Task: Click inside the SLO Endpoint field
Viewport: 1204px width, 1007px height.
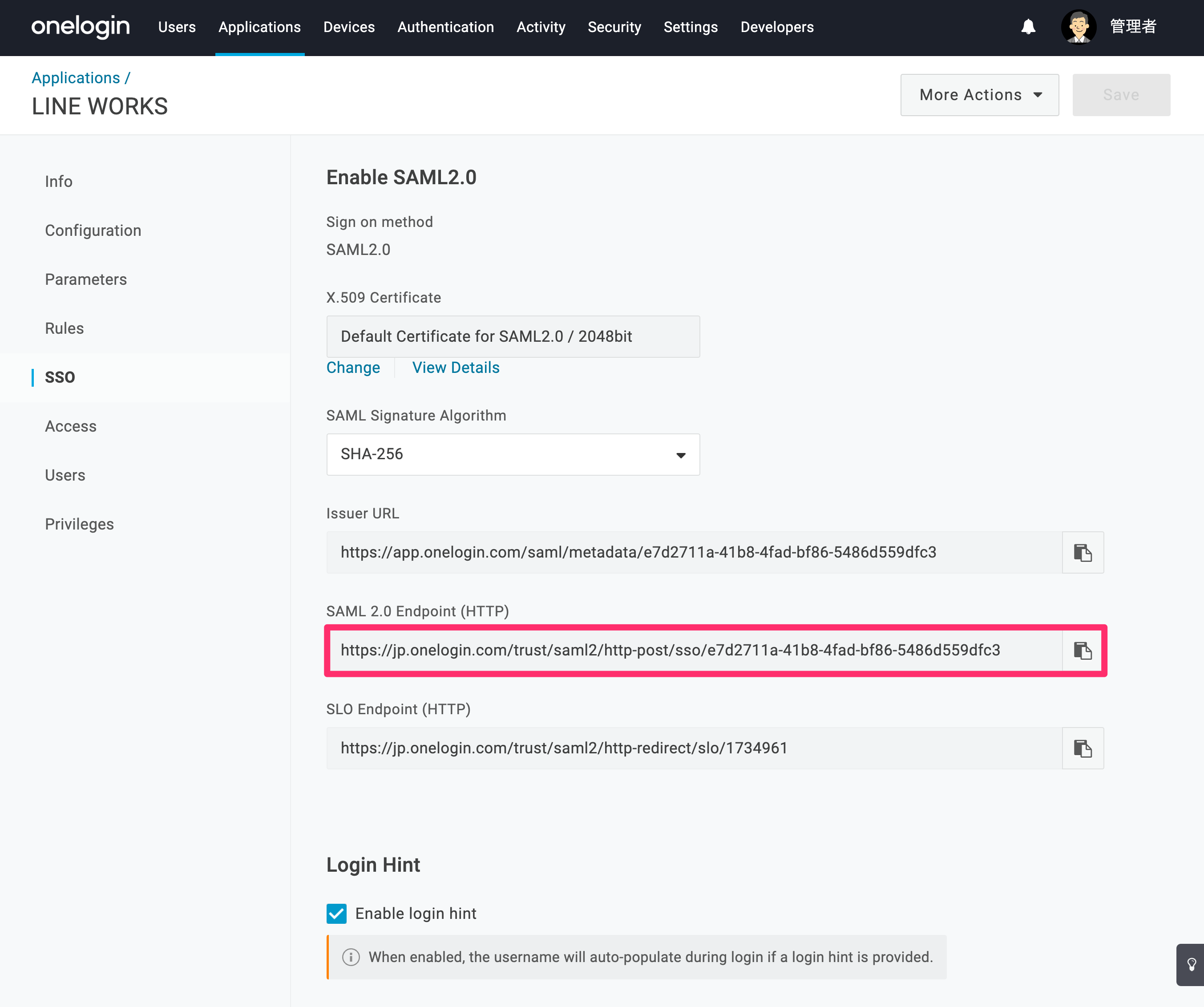Action: click(x=694, y=748)
